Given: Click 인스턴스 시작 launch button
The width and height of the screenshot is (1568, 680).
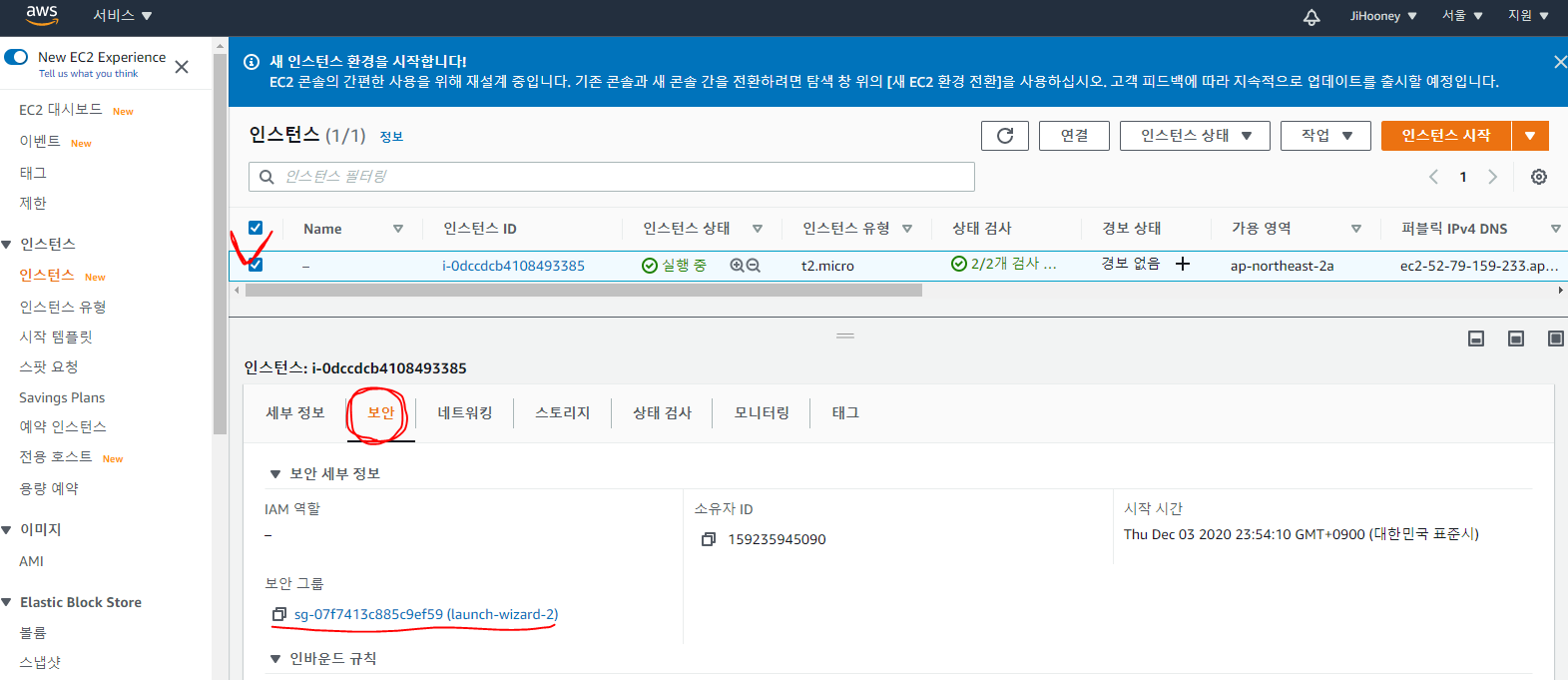Looking at the screenshot, I should (1446, 136).
